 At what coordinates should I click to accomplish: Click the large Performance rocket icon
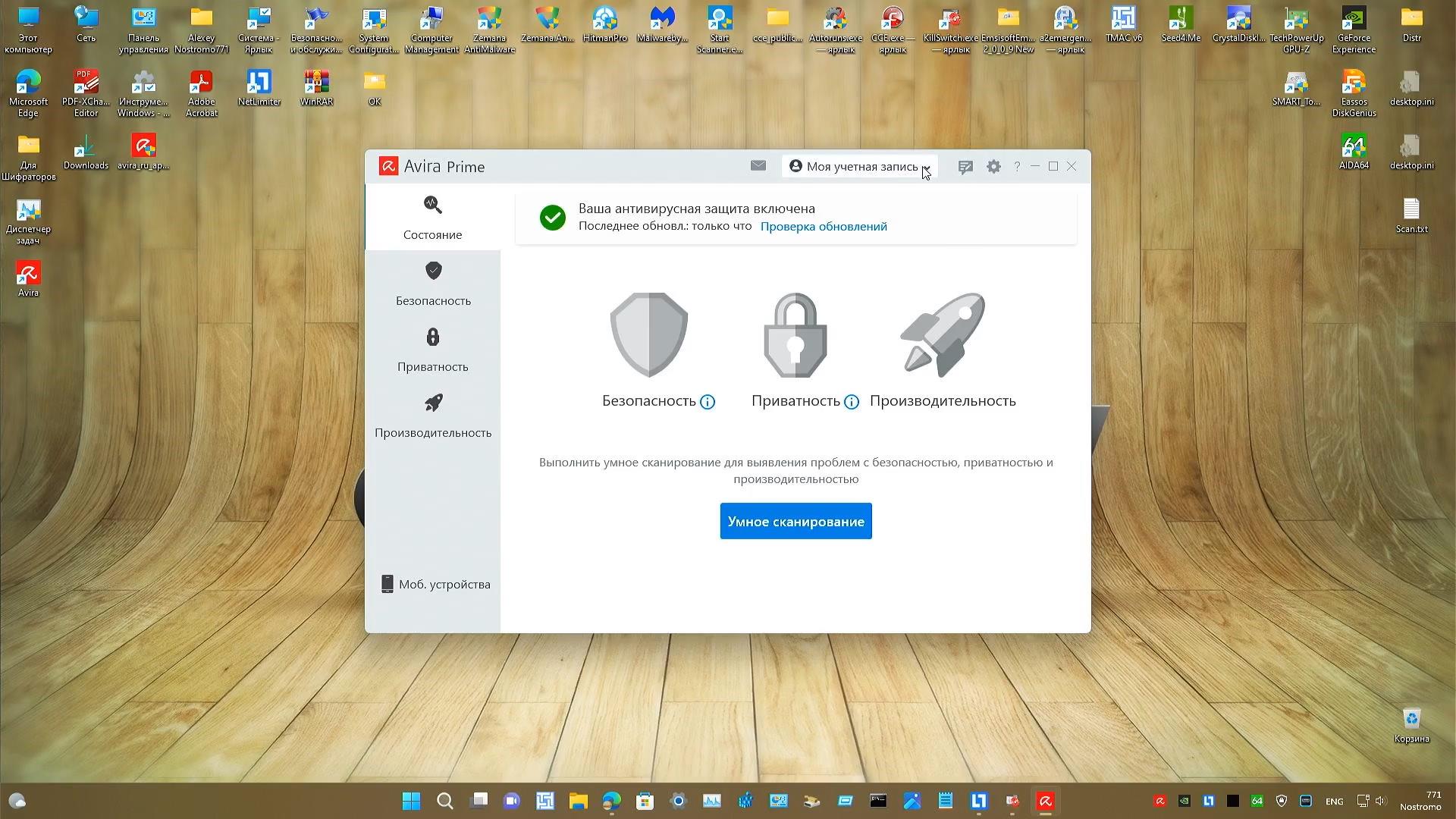(x=943, y=334)
